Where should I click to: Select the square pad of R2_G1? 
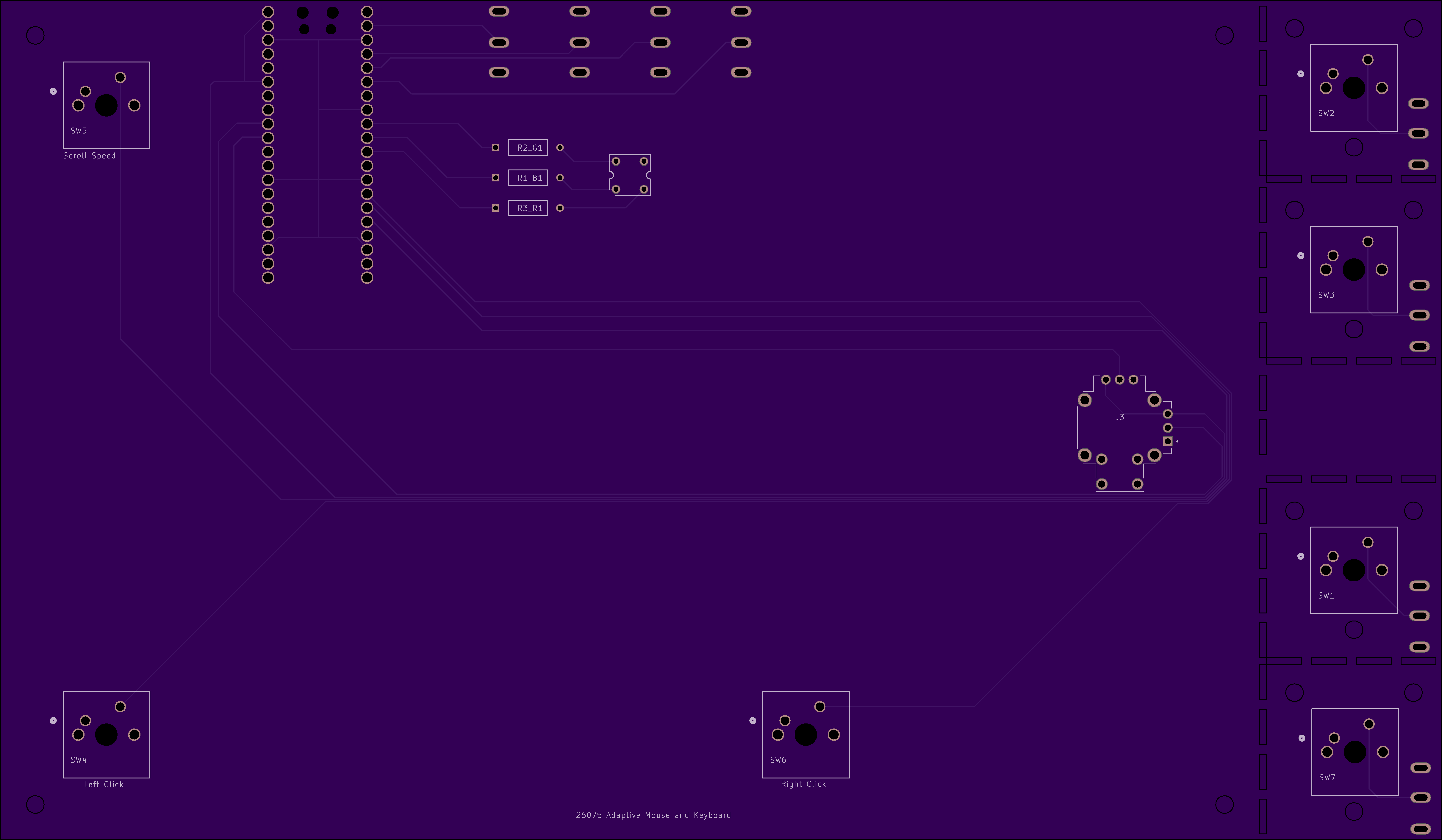pos(495,147)
